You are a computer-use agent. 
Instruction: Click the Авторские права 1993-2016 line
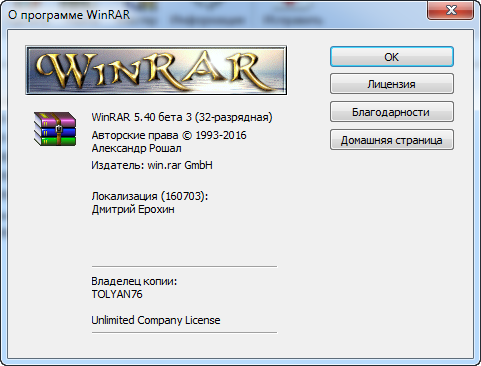pyautogui.click(x=169, y=135)
